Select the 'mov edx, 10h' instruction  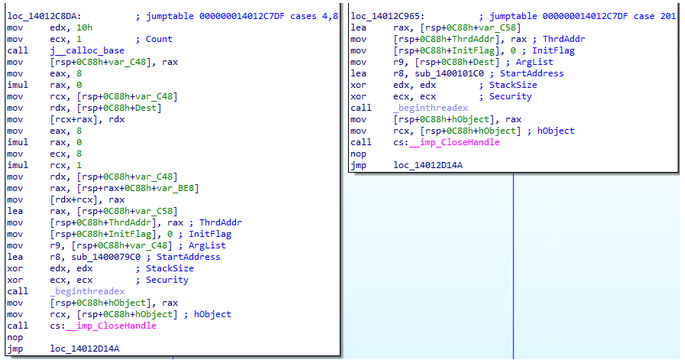point(50,28)
